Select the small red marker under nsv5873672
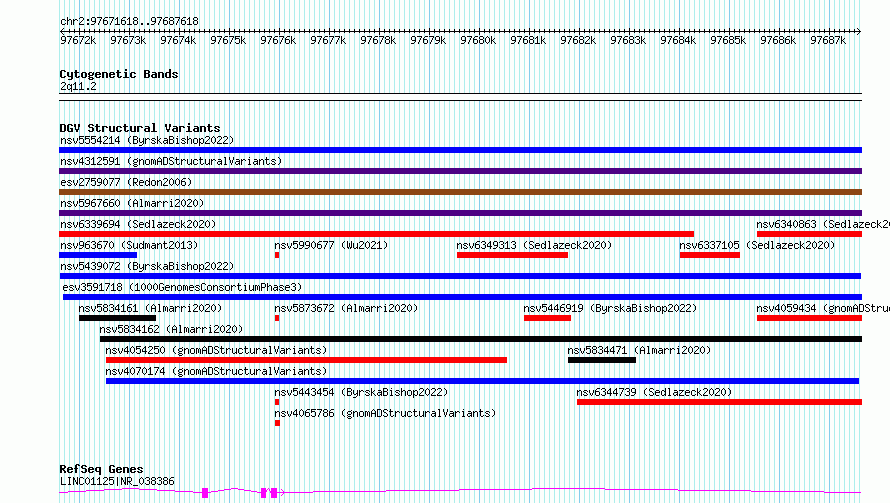The image size is (890, 503). (x=277, y=318)
